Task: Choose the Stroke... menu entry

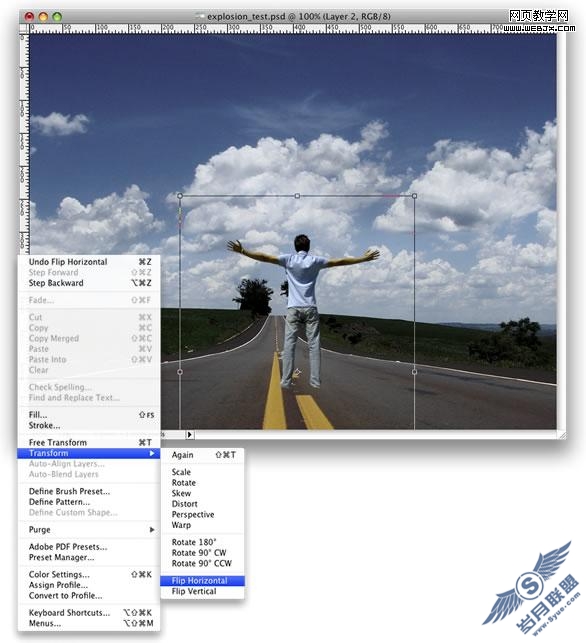Action: (x=89, y=425)
